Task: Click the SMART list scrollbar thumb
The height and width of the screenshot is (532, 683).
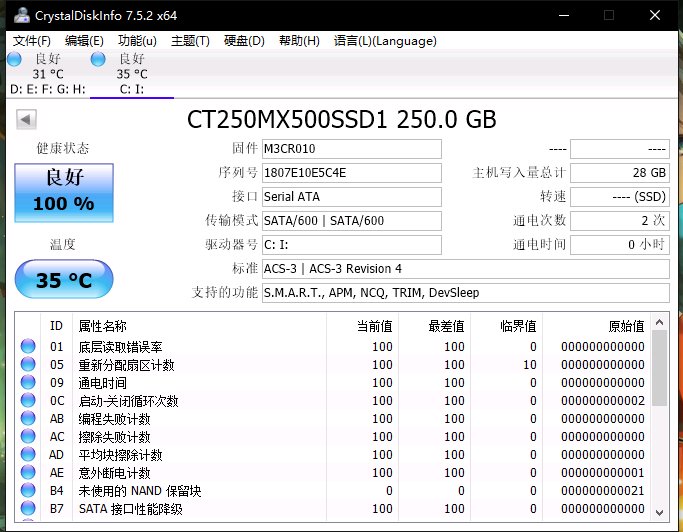Action: click(659, 368)
